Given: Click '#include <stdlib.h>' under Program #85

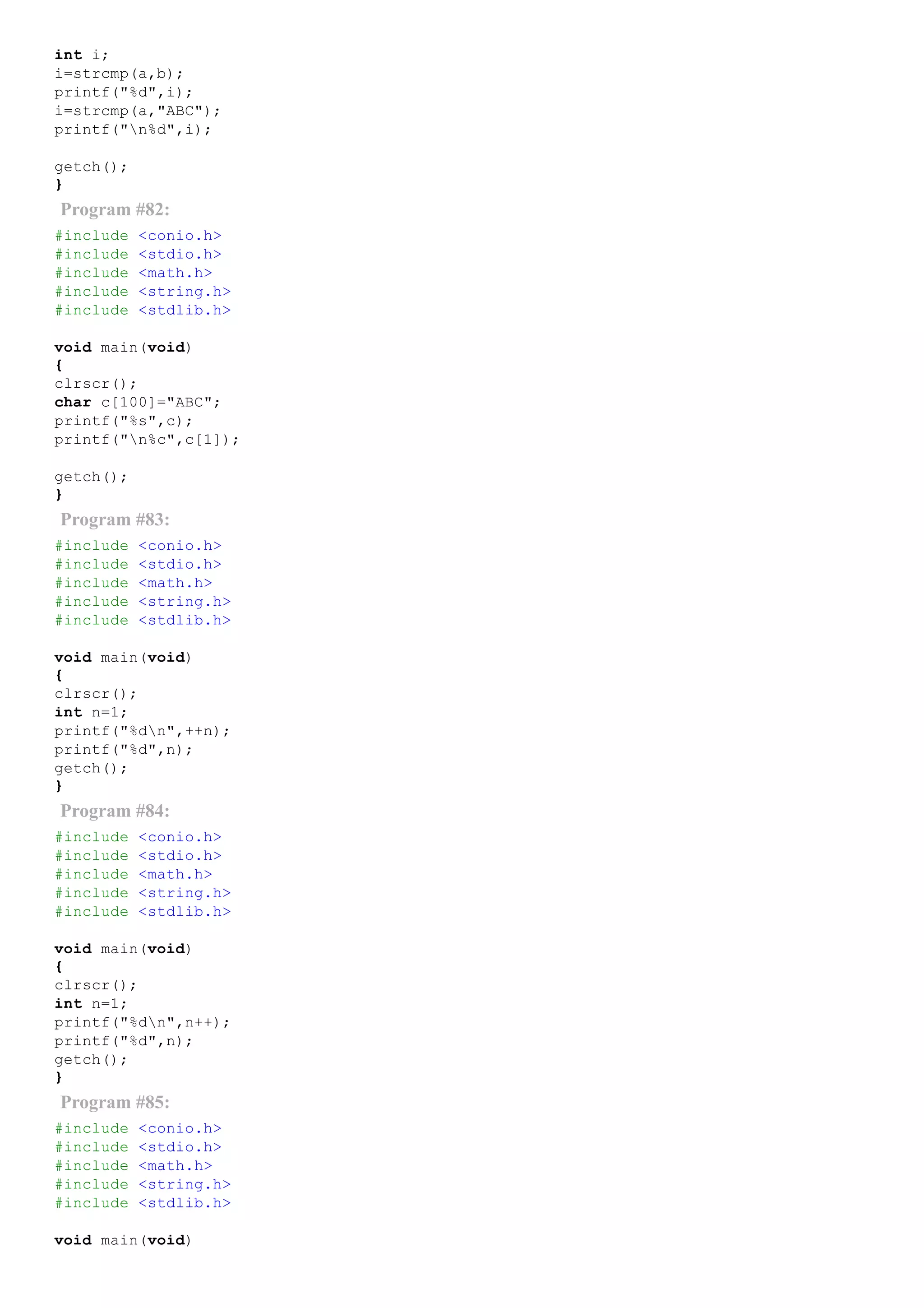Looking at the screenshot, I should click(x=143, y=1203).
